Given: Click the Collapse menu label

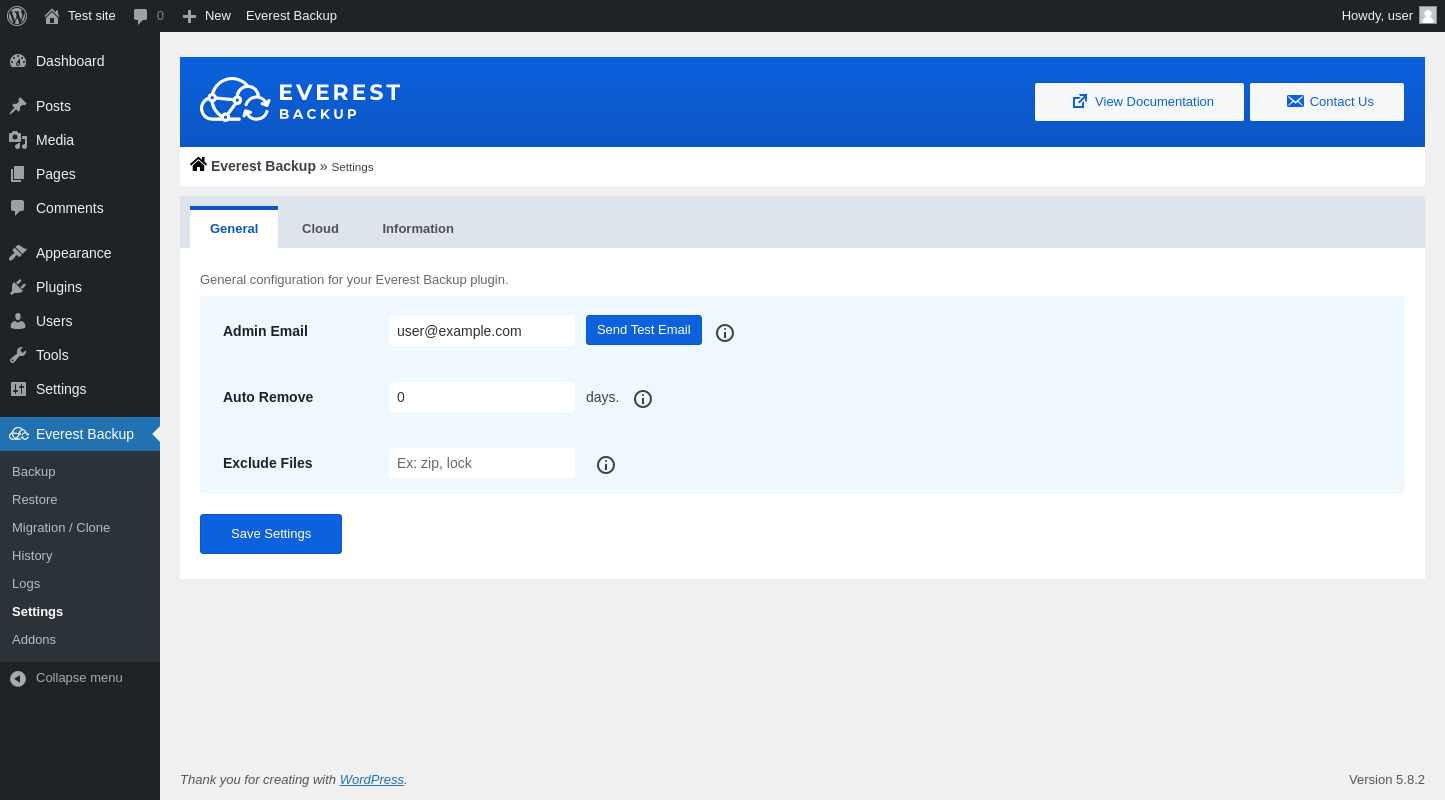Looking at the screenshot, I should (79, 677).
